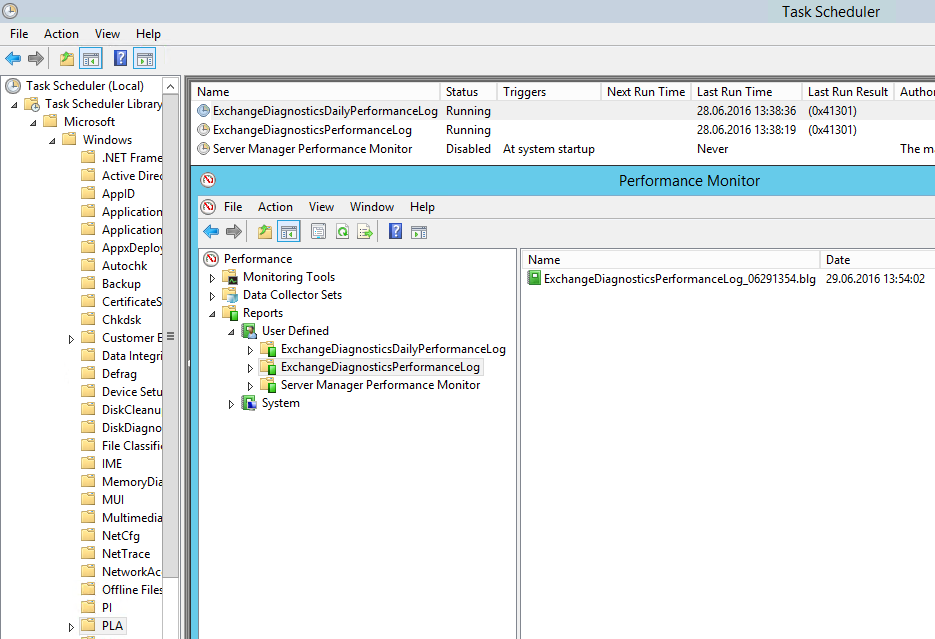Select the Chkdsk folder
This screenshot has height=639, width=935.
point(122,320)
